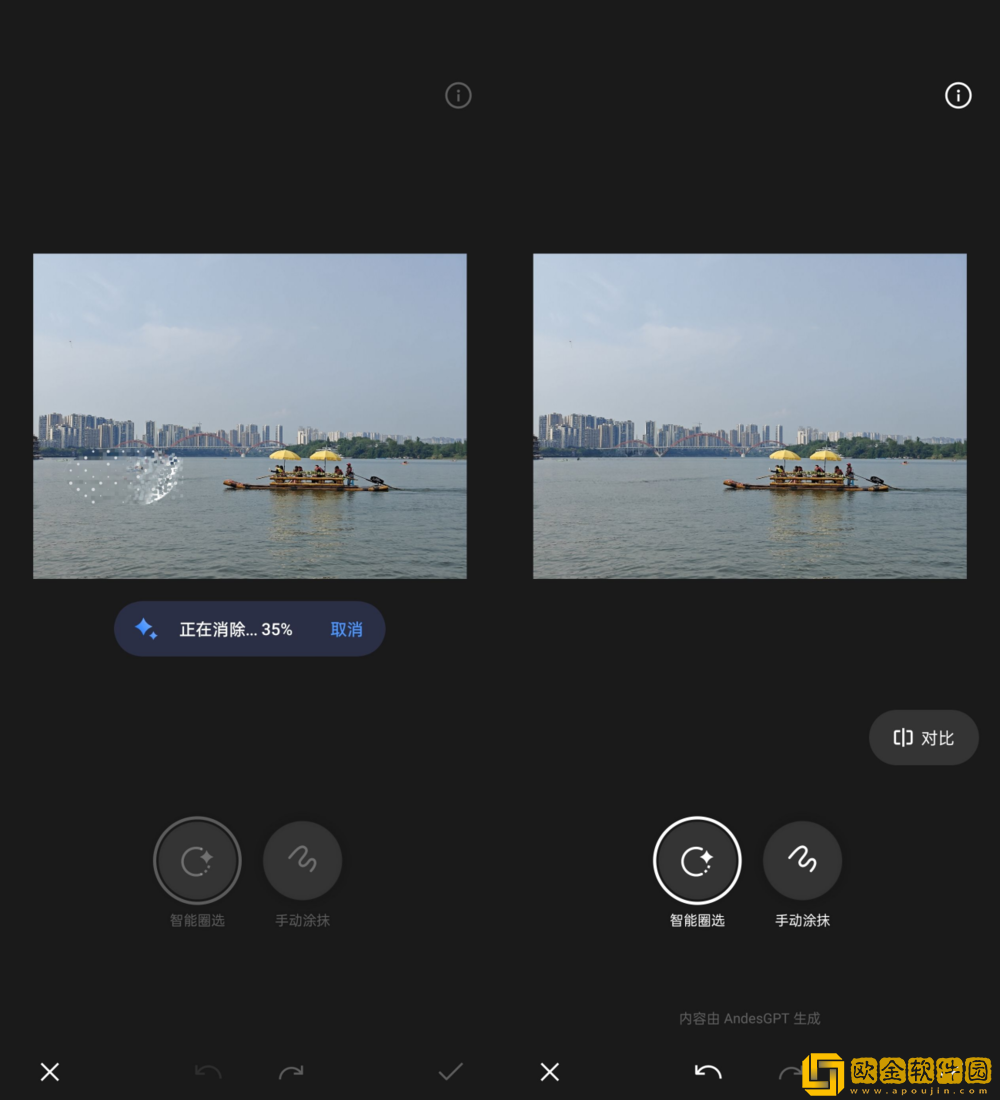Close the right editor with the X button

[x=549, y=1071]
